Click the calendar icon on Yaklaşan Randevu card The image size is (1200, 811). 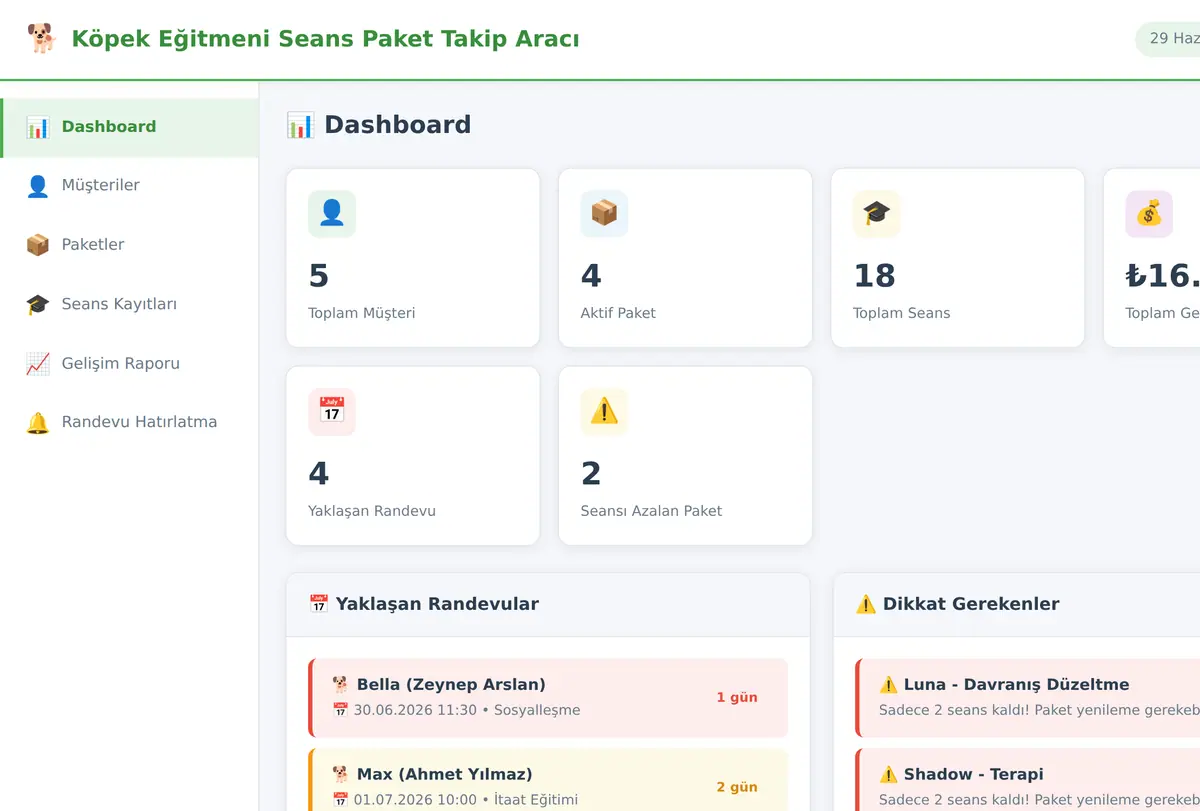pos(332,412)
